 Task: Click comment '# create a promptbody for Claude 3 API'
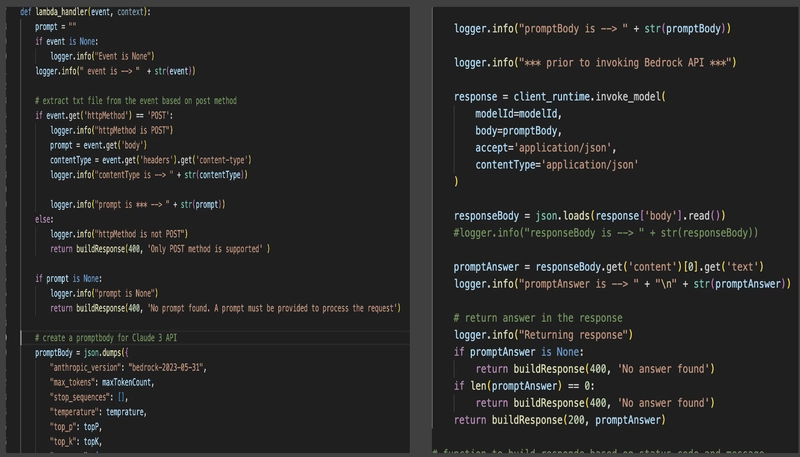pyautogui.click(x=106, y=338)
